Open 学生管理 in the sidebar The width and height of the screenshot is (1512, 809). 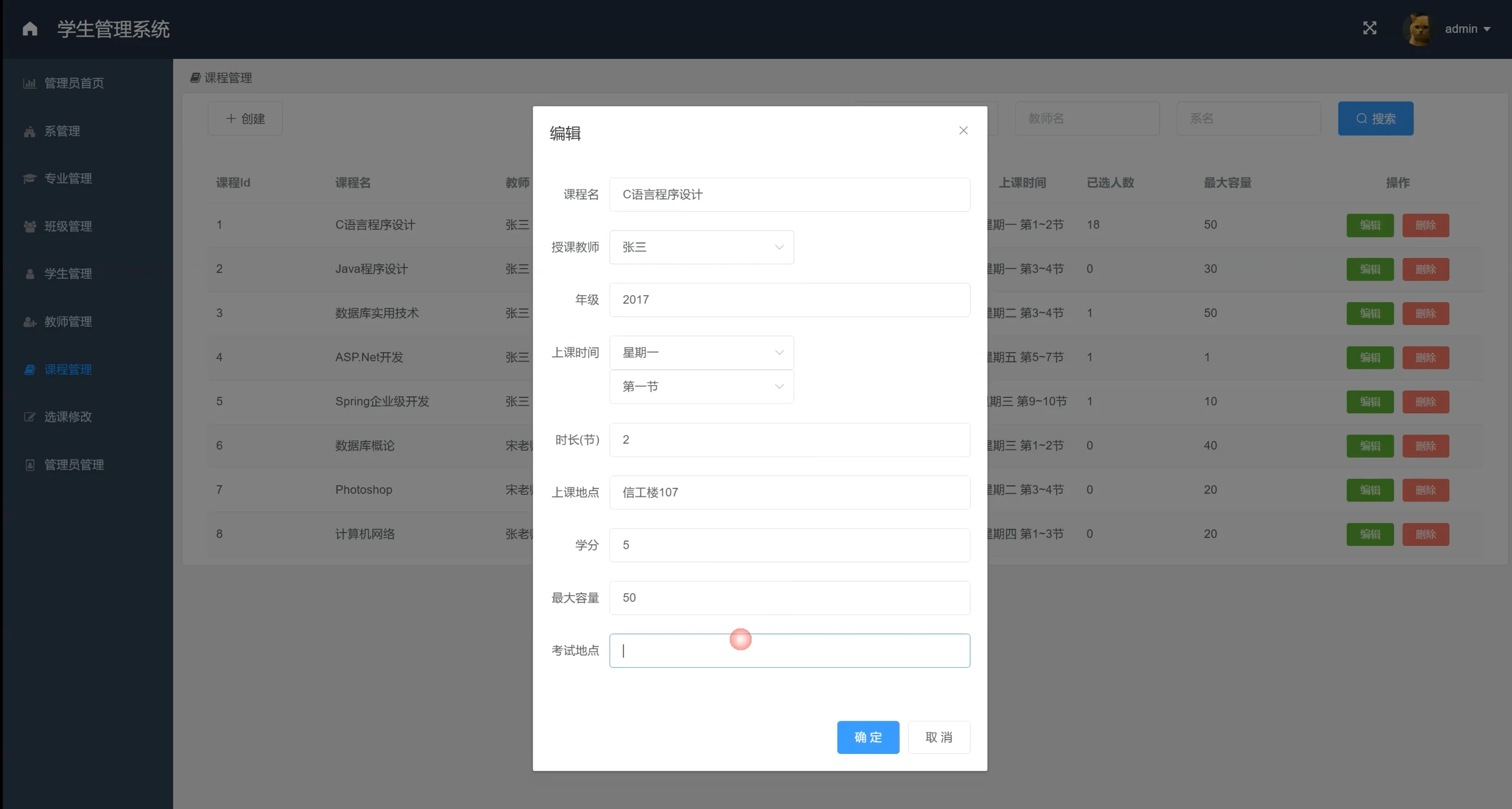68,274
